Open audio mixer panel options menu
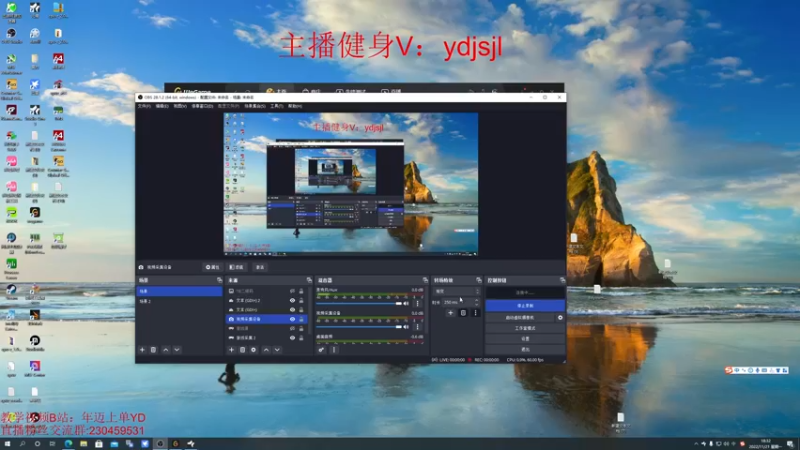The width and height of the screenshot is (800, 450). point(334,350)
